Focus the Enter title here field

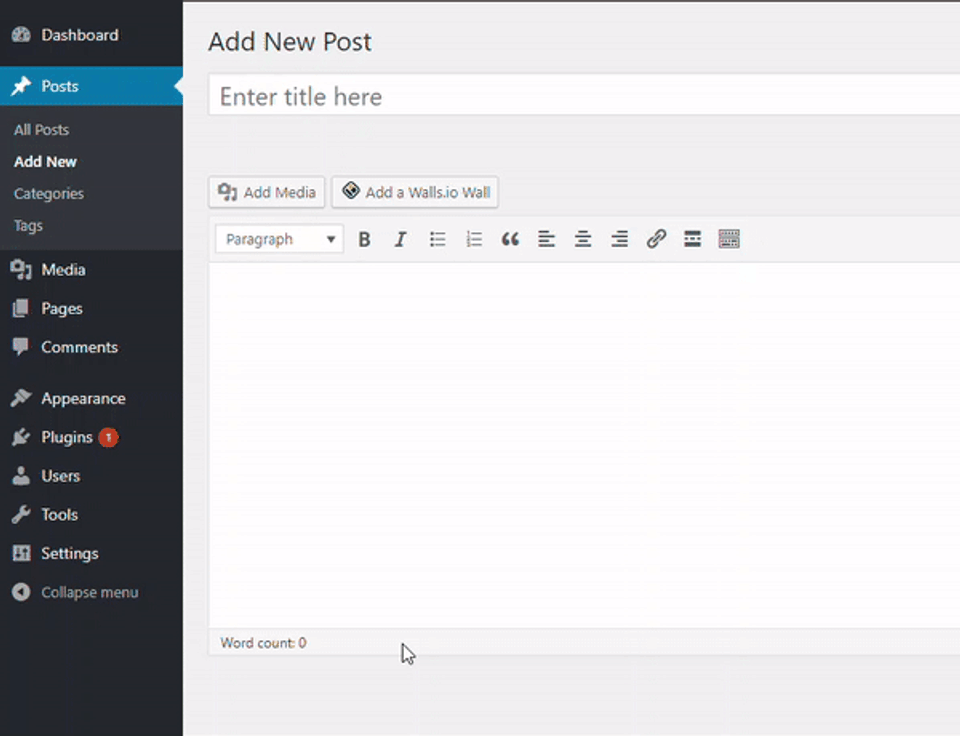584,96
